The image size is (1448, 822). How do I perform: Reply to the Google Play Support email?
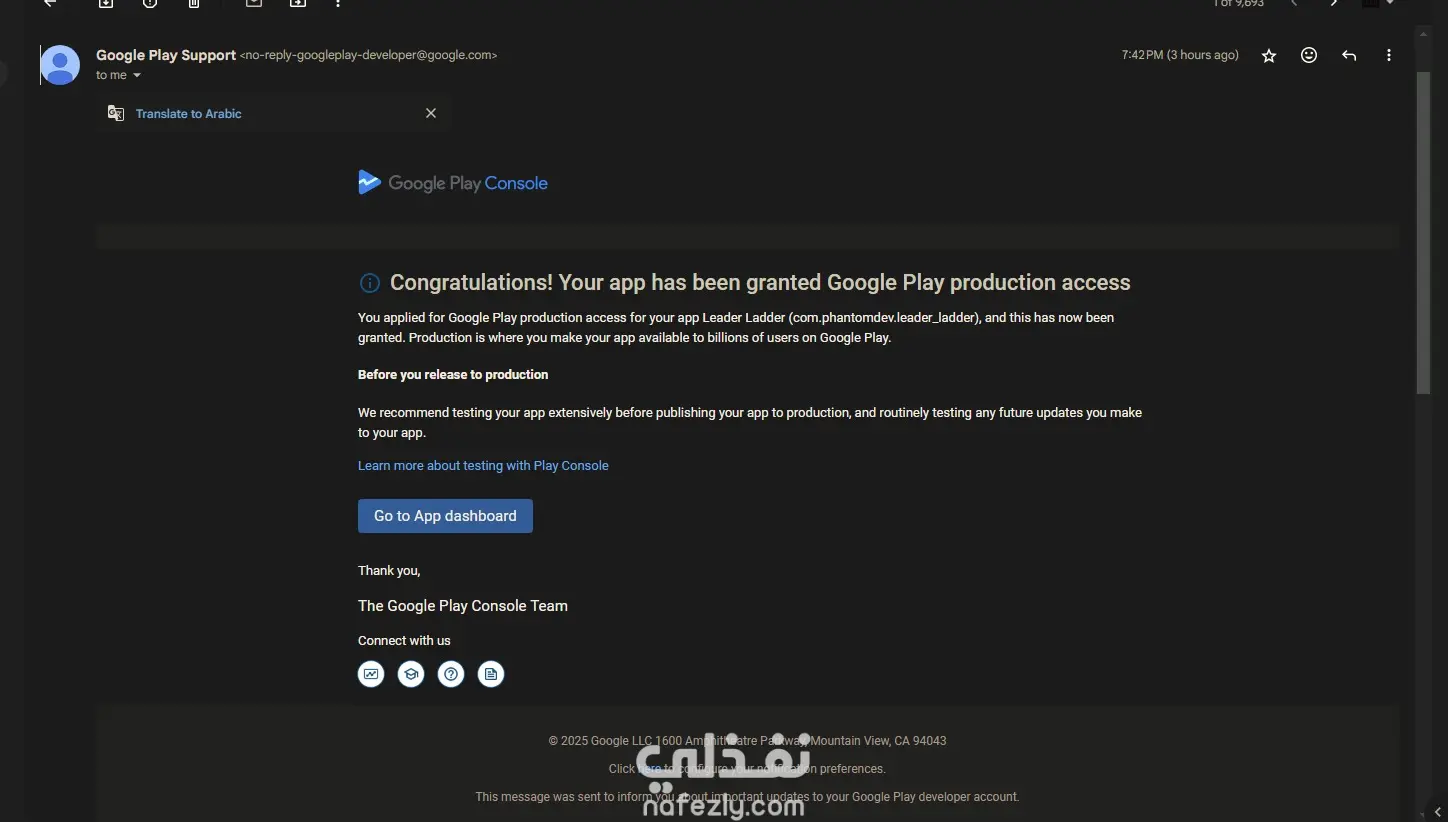[1349, 56]
